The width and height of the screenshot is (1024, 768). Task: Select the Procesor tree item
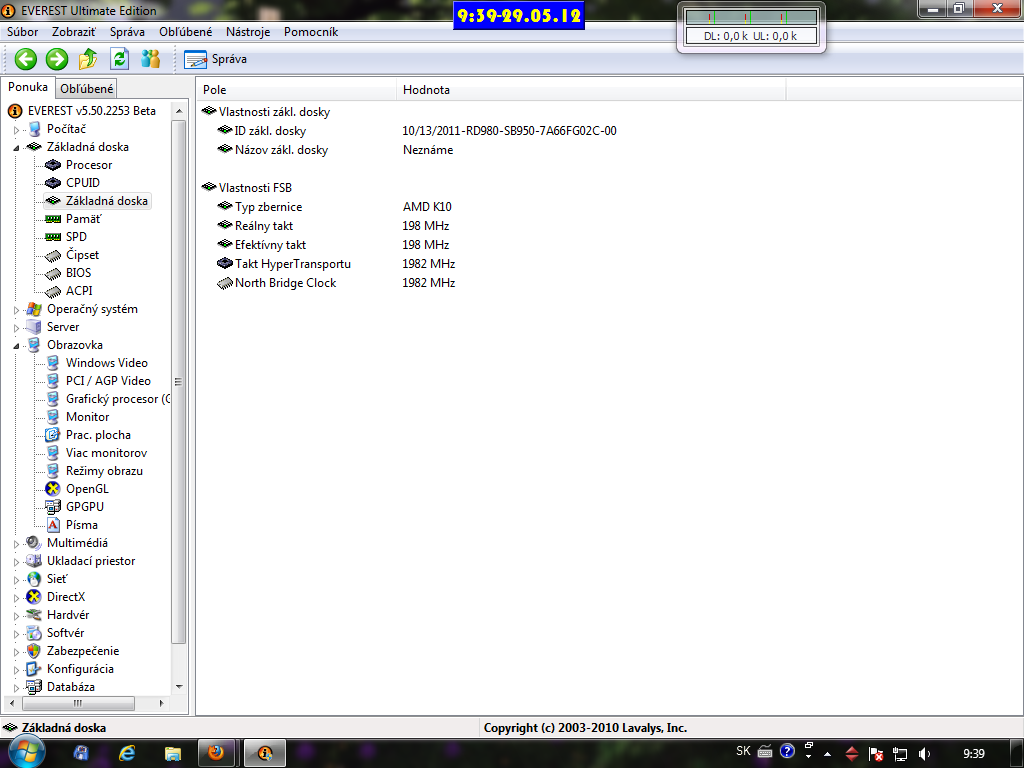point(89,165)
